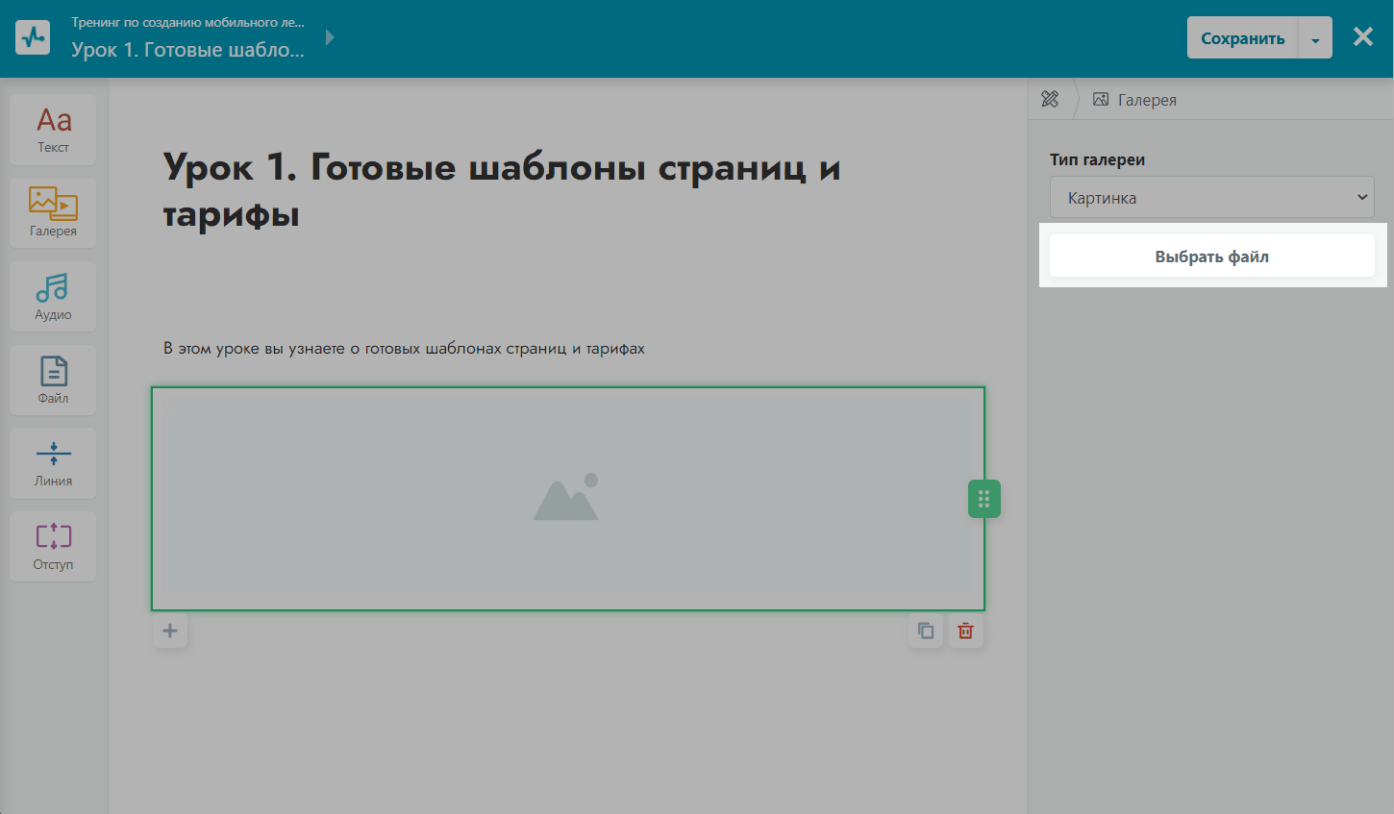Click the Галерея breadcrumb tab
Viewport: 1394px width, 814px height.
point(1135,100)
